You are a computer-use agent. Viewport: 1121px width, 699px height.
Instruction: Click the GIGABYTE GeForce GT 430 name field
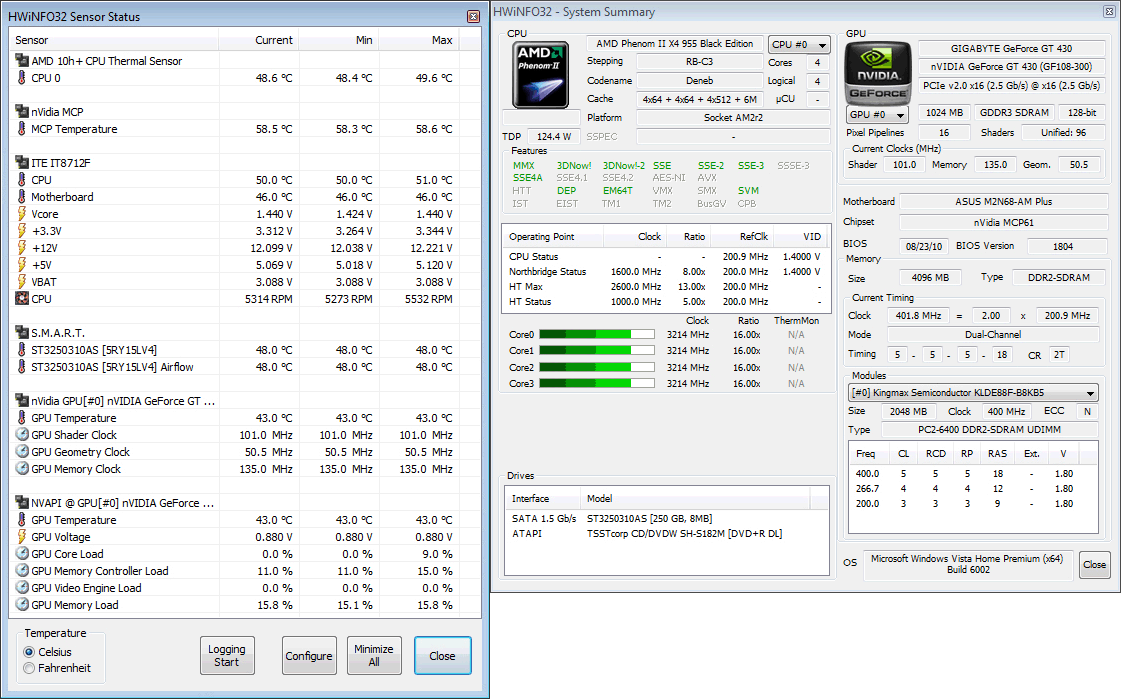(1012, 49)
